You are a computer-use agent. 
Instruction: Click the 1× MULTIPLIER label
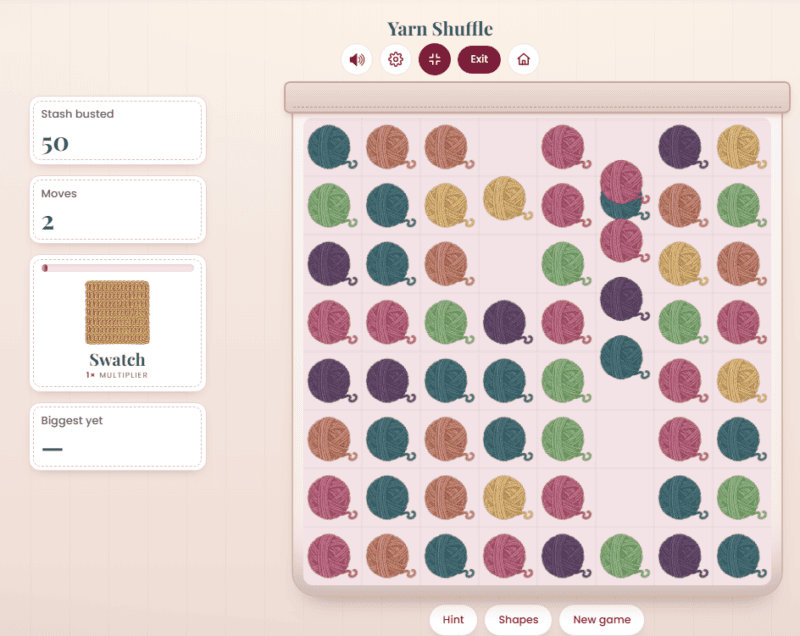(117, 375)
